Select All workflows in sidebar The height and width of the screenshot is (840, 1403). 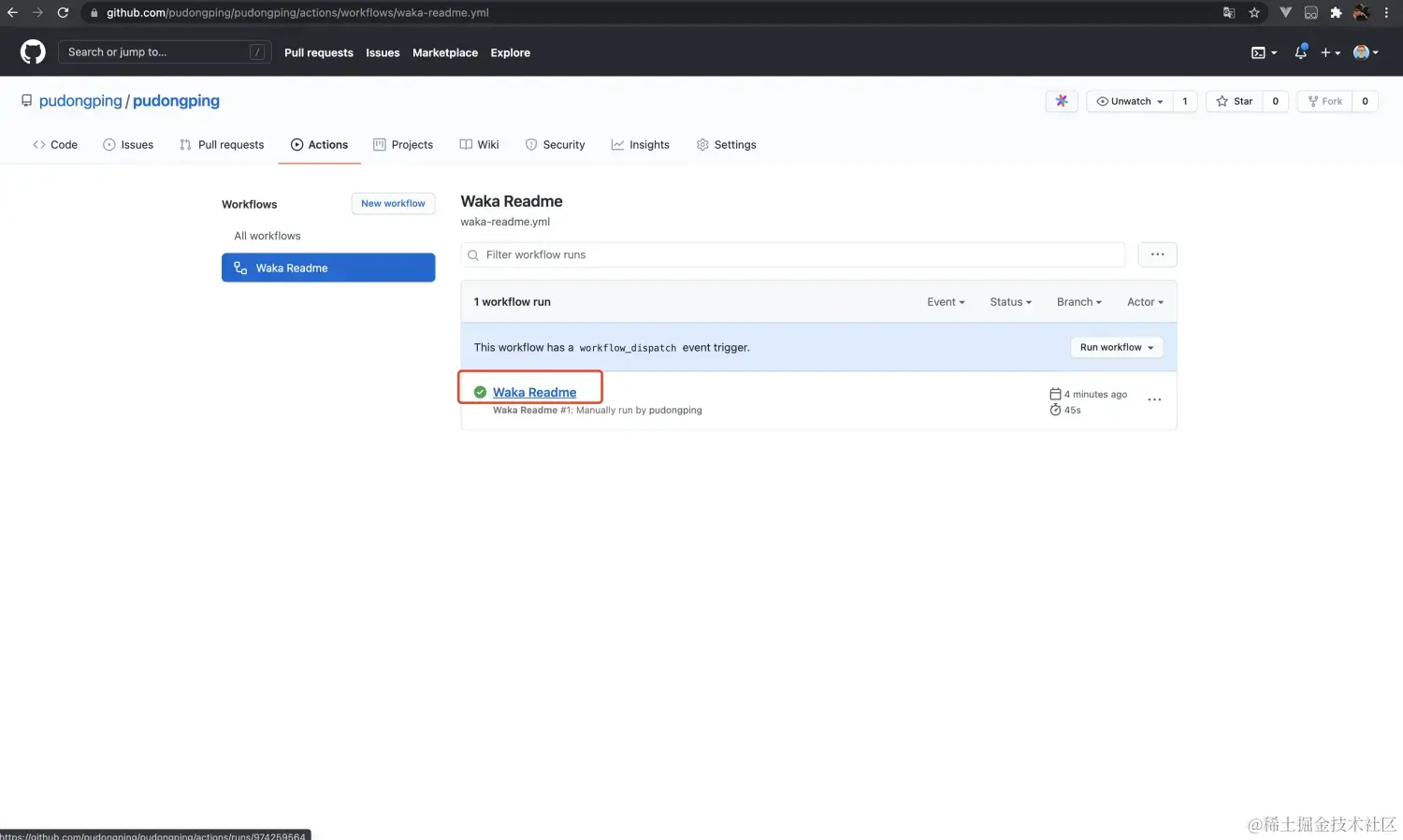pos(268,236)
